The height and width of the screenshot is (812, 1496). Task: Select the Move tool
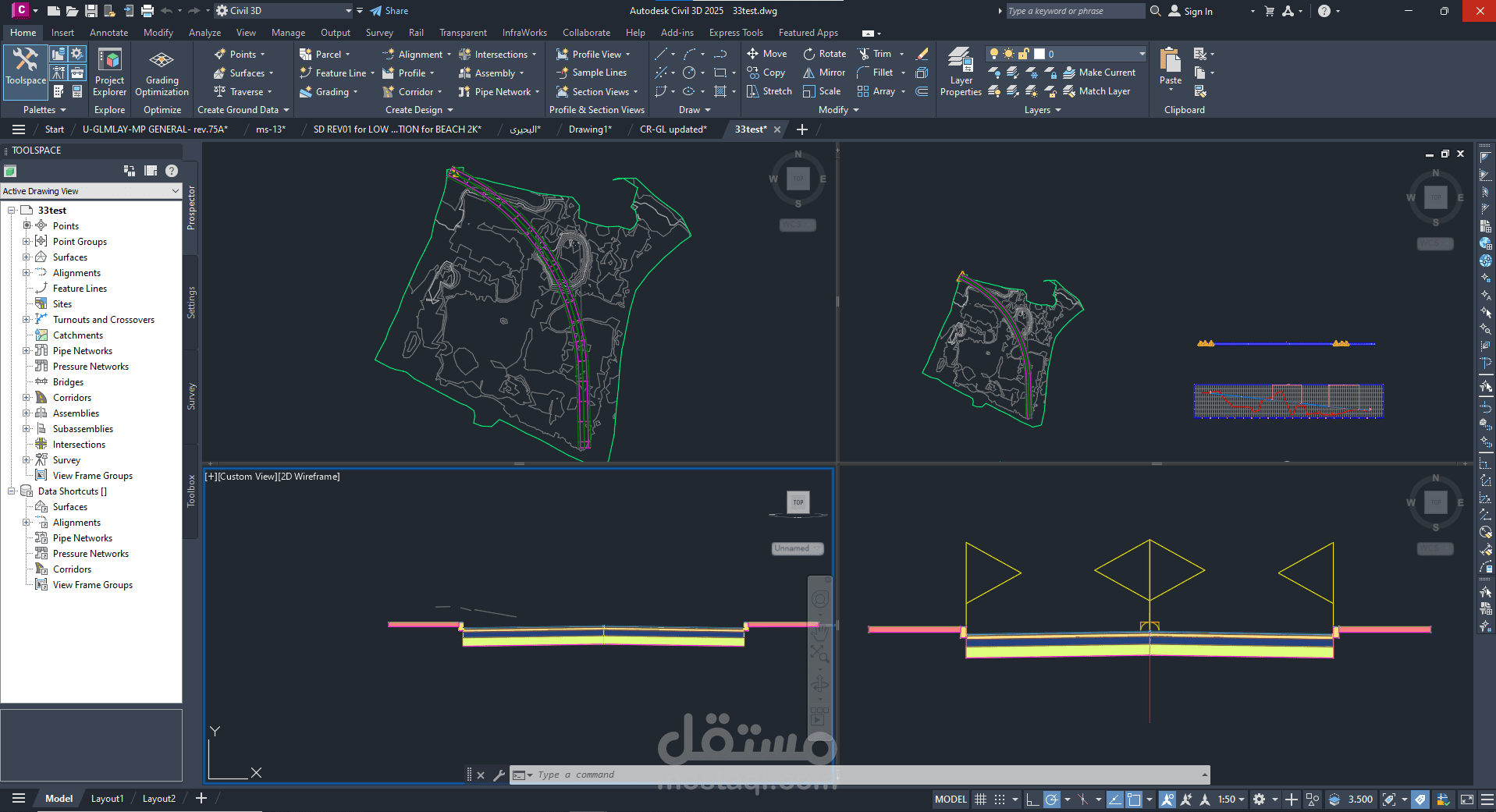pyautogui.click(x=766, y=54)
